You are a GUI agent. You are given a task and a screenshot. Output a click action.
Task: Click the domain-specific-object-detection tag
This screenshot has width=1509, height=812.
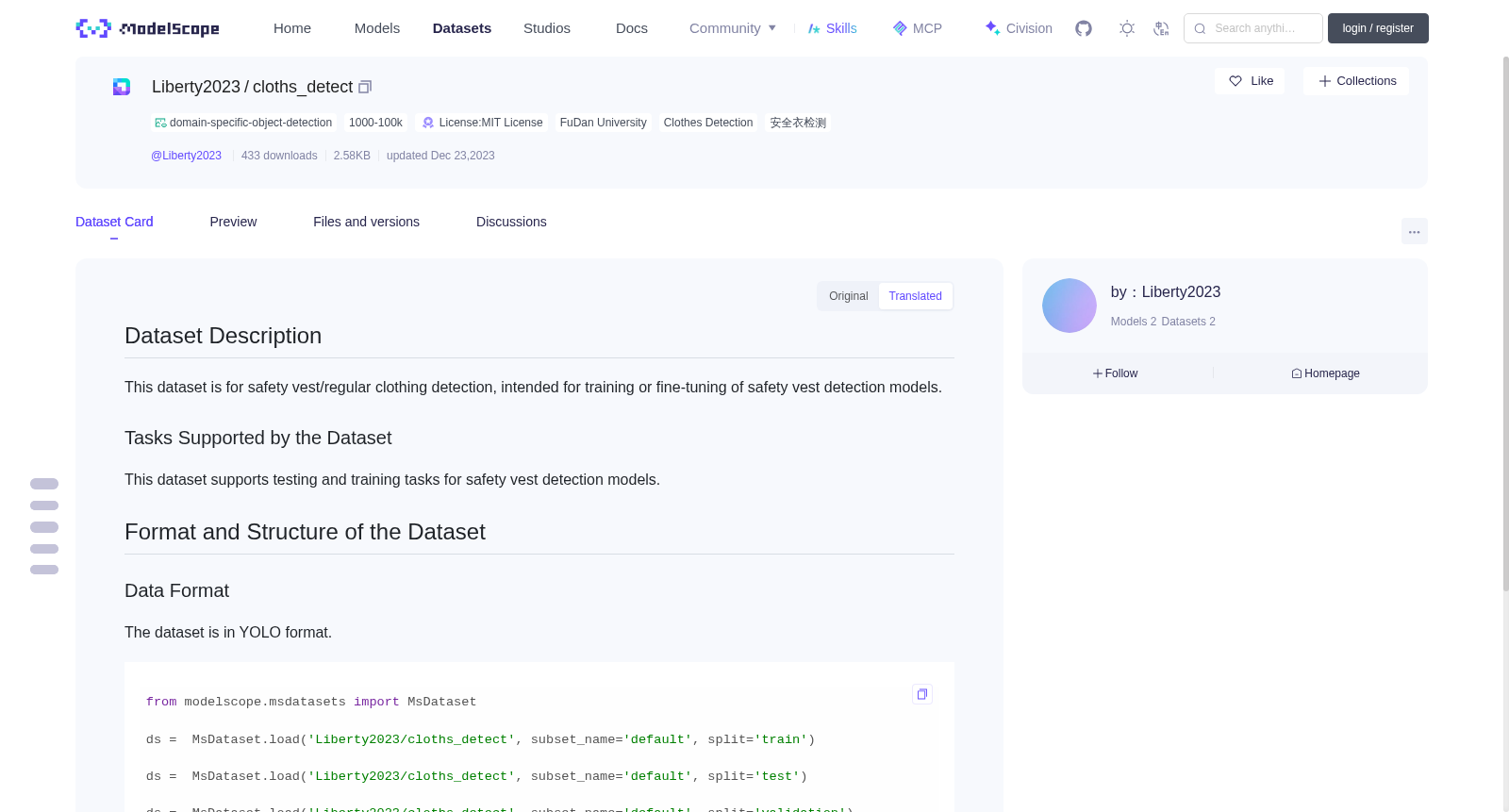tap(244, 123)
